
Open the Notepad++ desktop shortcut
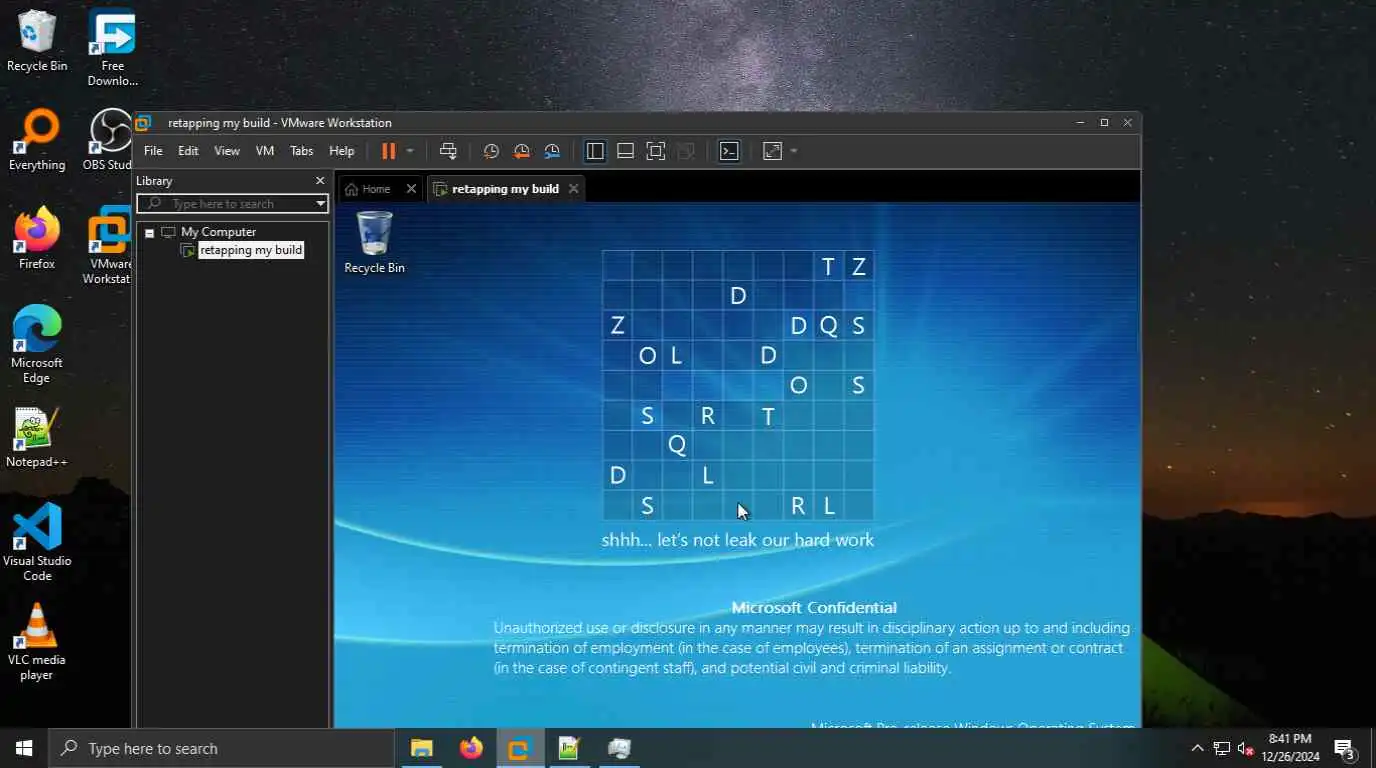click(37, 437)
